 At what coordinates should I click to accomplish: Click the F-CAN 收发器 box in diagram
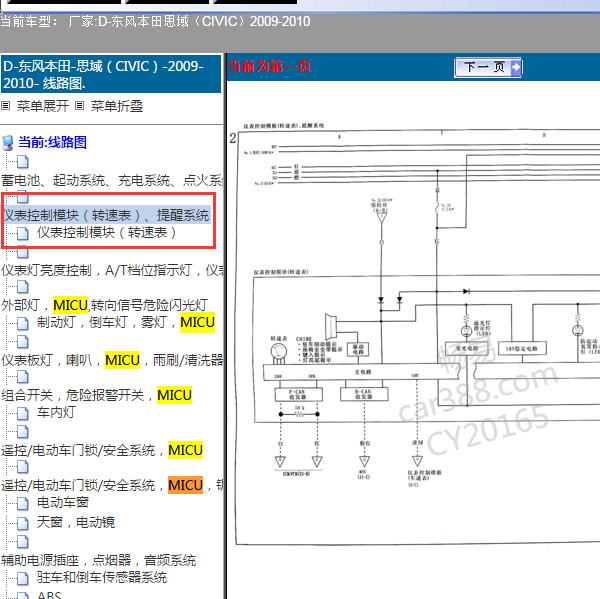pyautogui.click(x=298, y=395)
